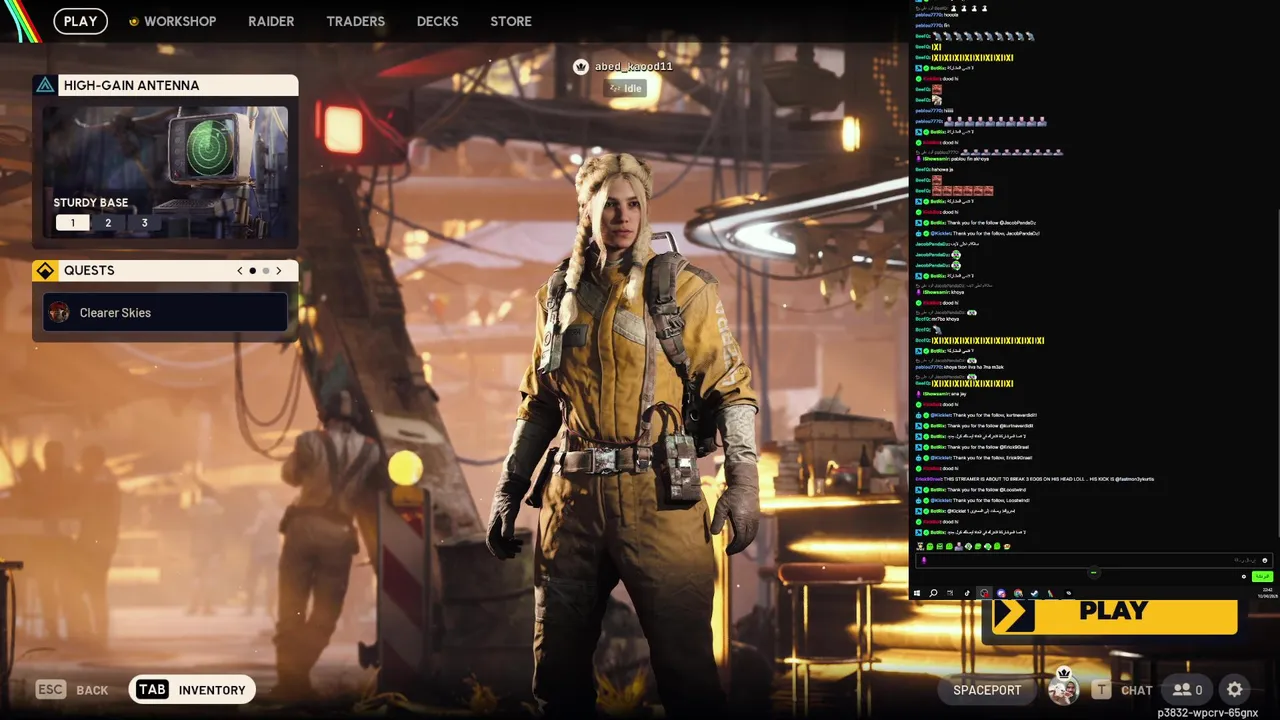Click the stream chat message input field

(x=1094, y=560)
